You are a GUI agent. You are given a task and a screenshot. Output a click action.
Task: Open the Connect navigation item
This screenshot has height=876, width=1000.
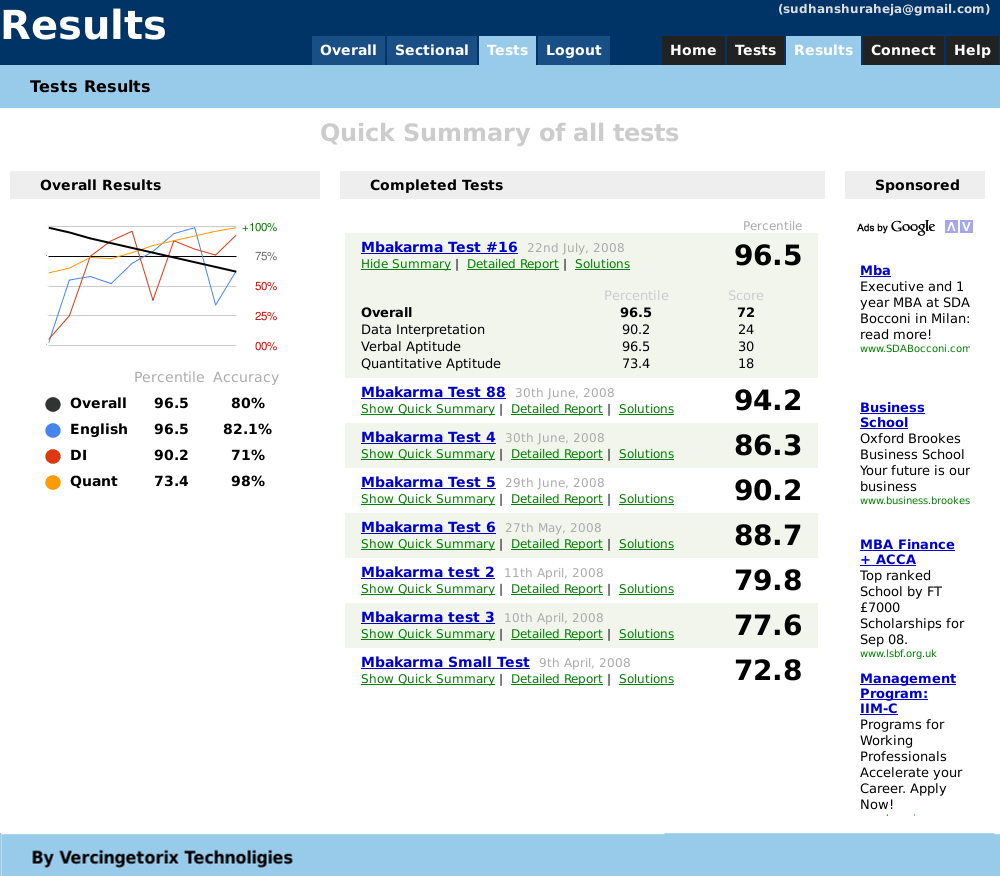click(903, 50)
